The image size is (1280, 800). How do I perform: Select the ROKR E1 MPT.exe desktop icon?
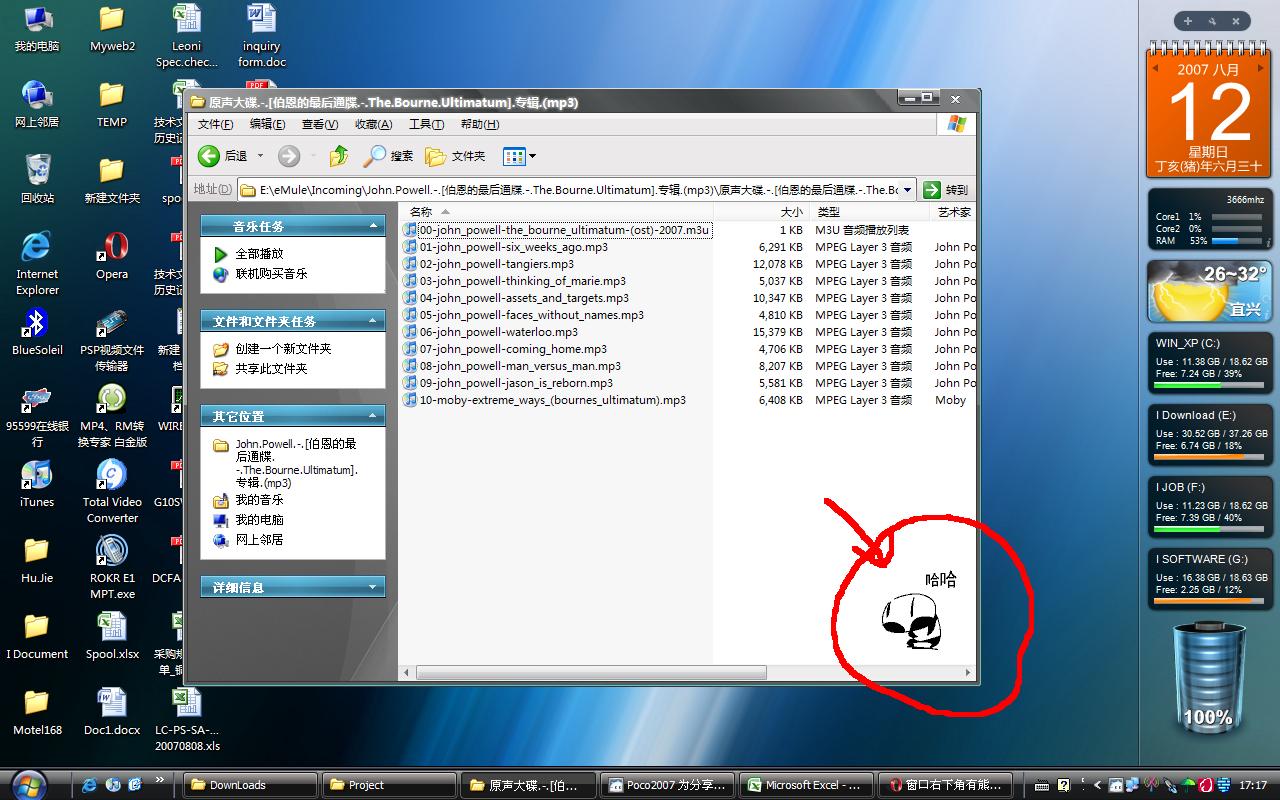(x=112, y=567)
